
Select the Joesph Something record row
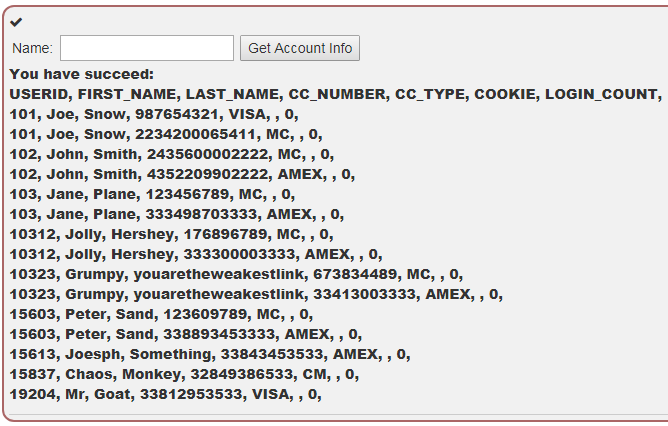pos(210,354)
